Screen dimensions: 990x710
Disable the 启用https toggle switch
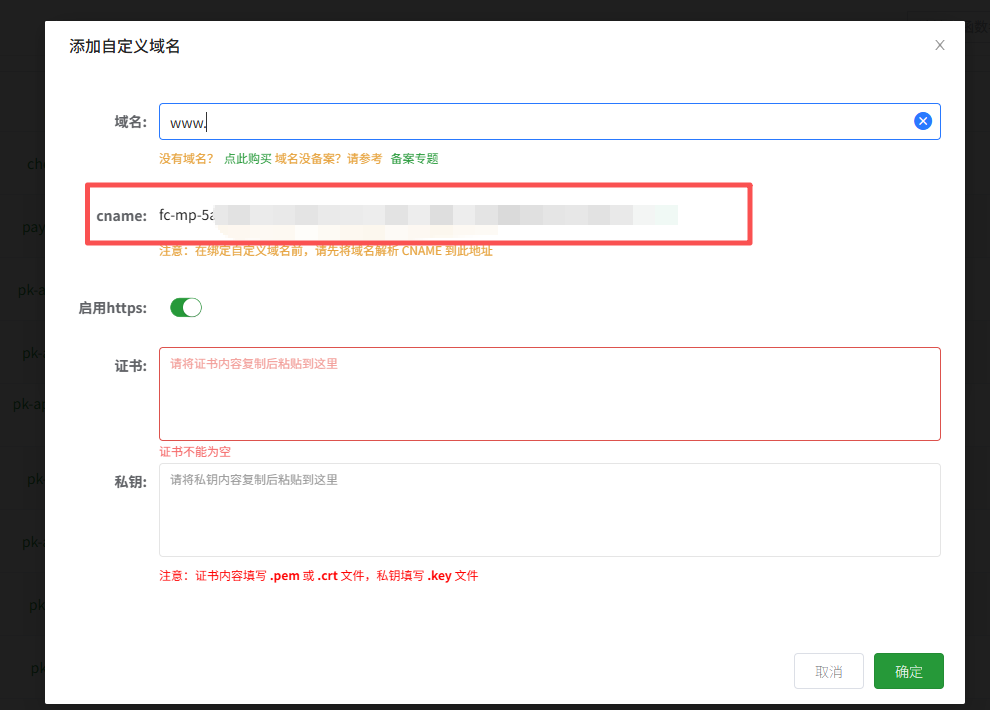186,308
